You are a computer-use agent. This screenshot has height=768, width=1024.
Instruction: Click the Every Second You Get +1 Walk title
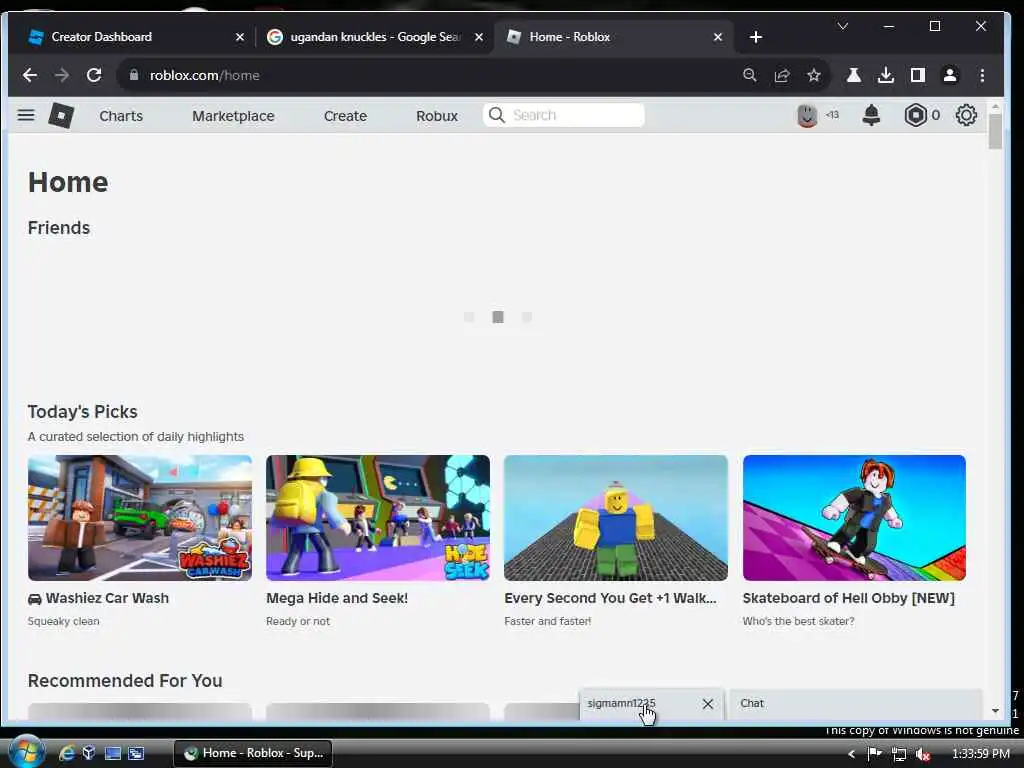click(x=610, y=598)
